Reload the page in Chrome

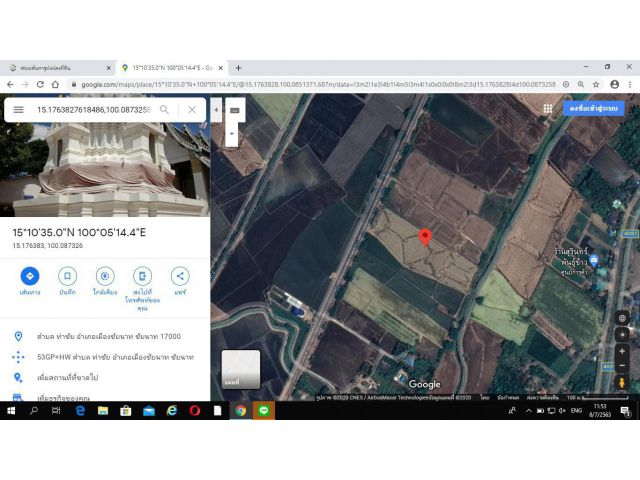click(40, 84)
